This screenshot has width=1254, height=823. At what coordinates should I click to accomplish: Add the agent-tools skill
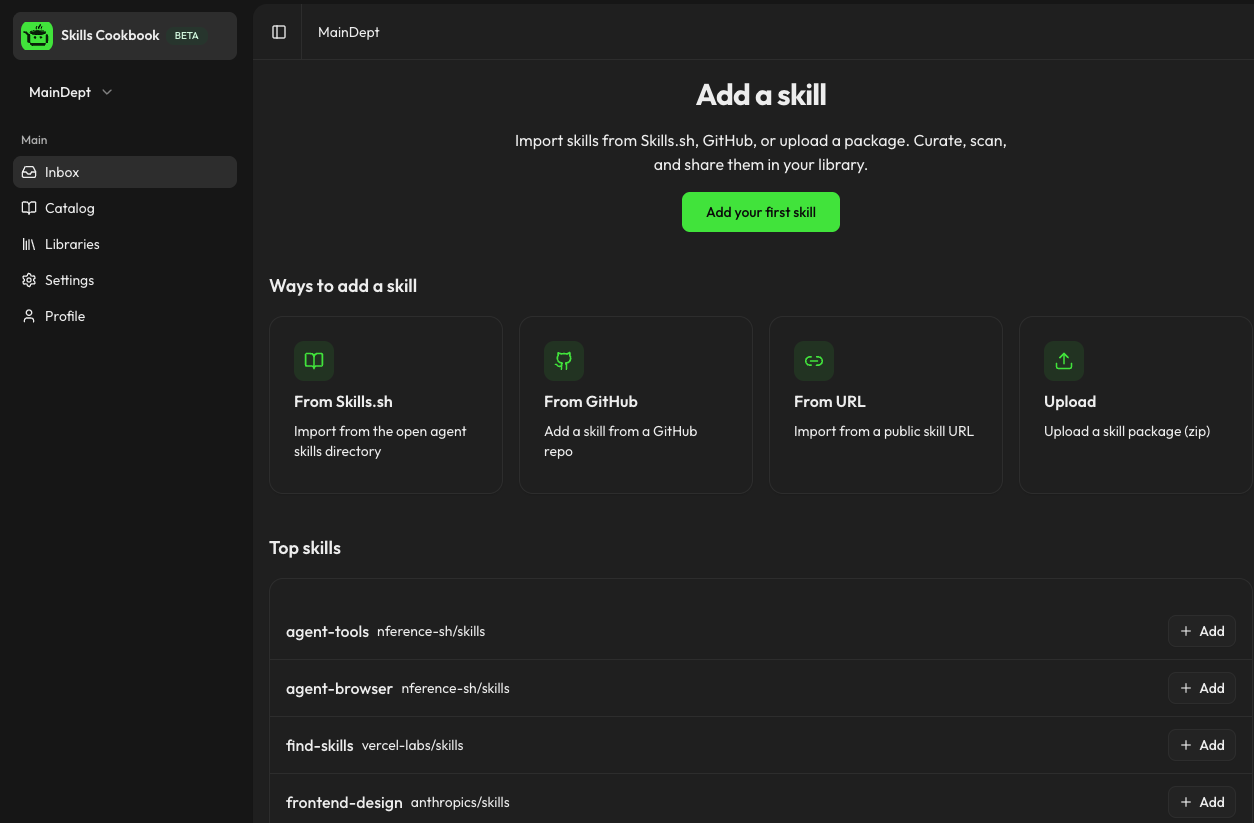[1201, 631]
